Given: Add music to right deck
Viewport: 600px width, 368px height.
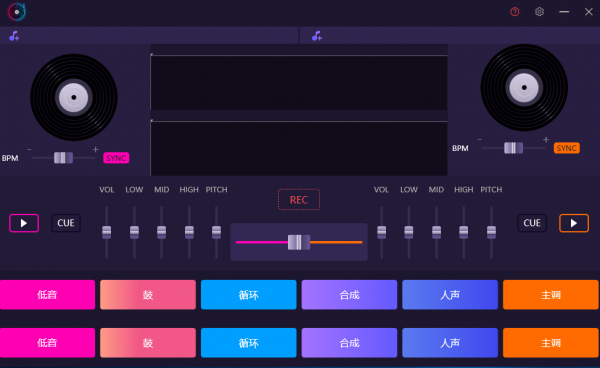Looking at the screenshot, I should 316,36.
